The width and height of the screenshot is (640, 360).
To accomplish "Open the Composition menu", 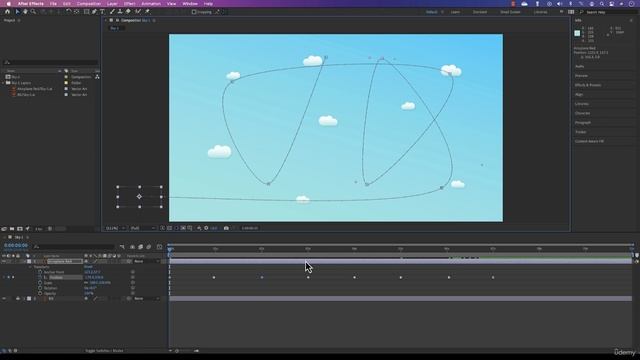I will coord(89,4).
